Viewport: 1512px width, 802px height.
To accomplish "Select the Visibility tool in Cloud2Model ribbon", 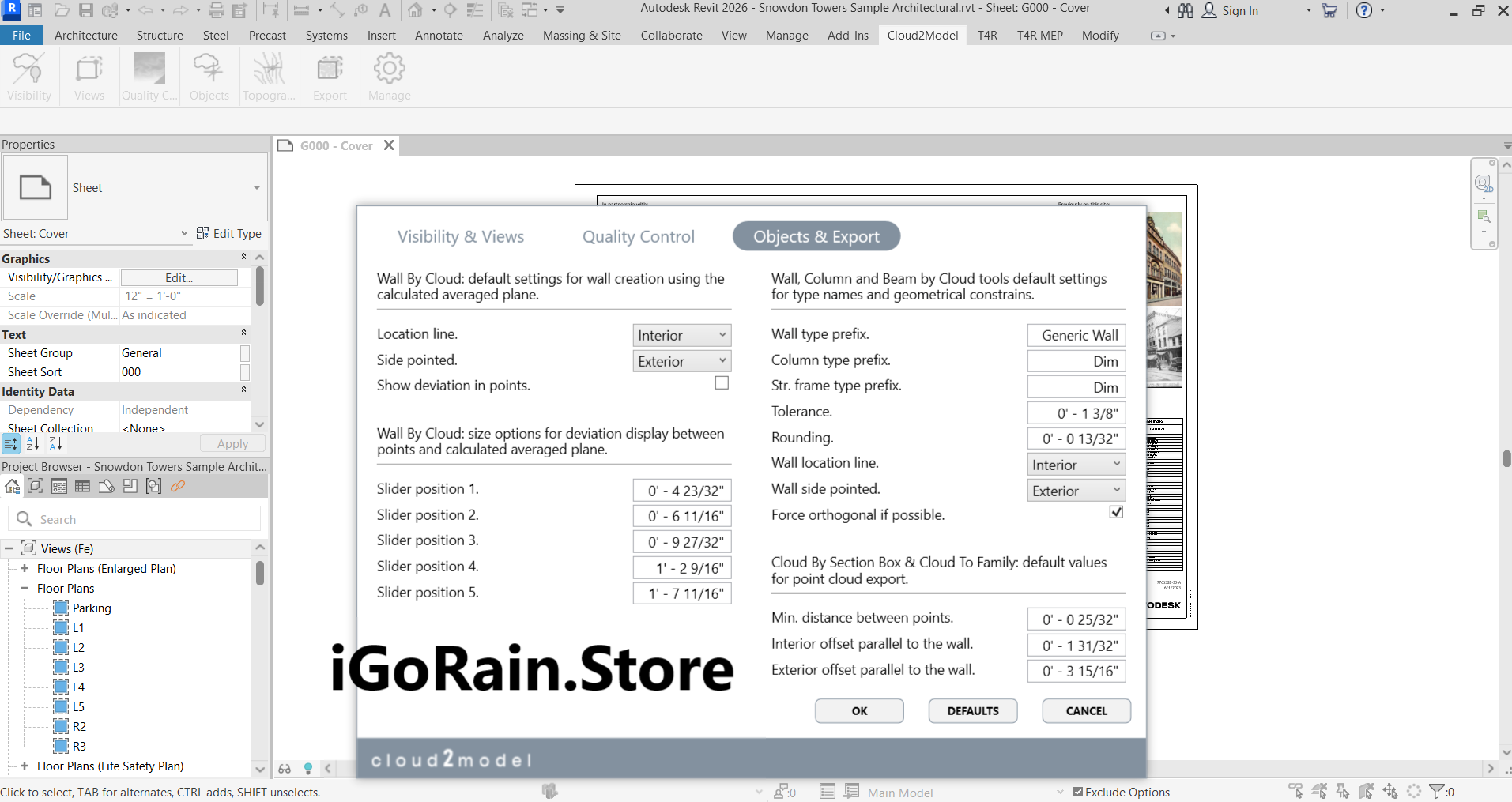I will 28,76.
